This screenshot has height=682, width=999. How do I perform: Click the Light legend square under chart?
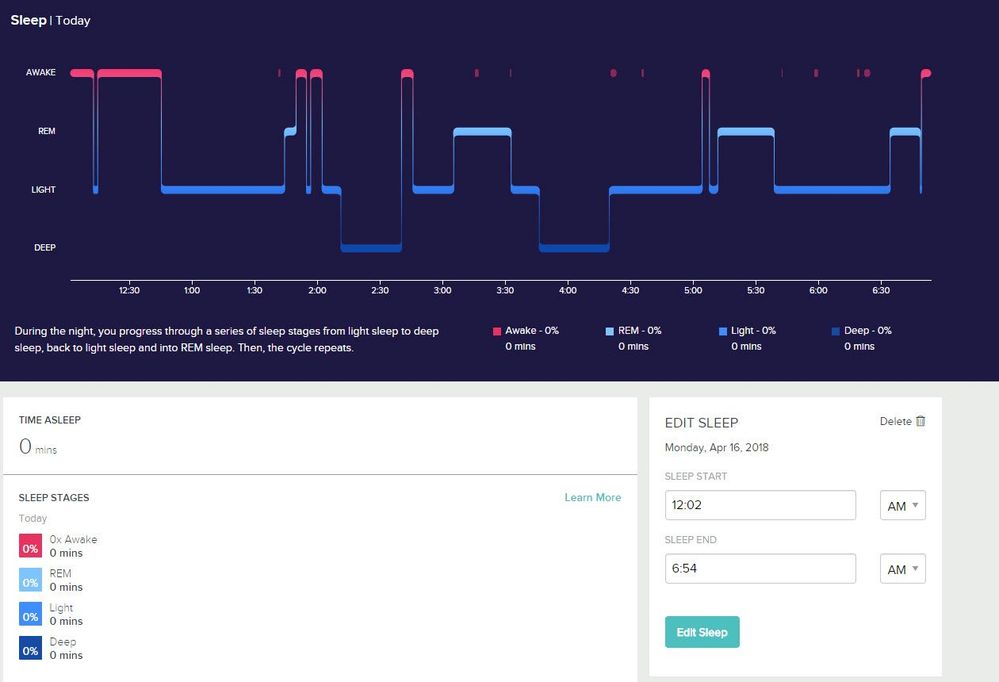pos(724,331)
